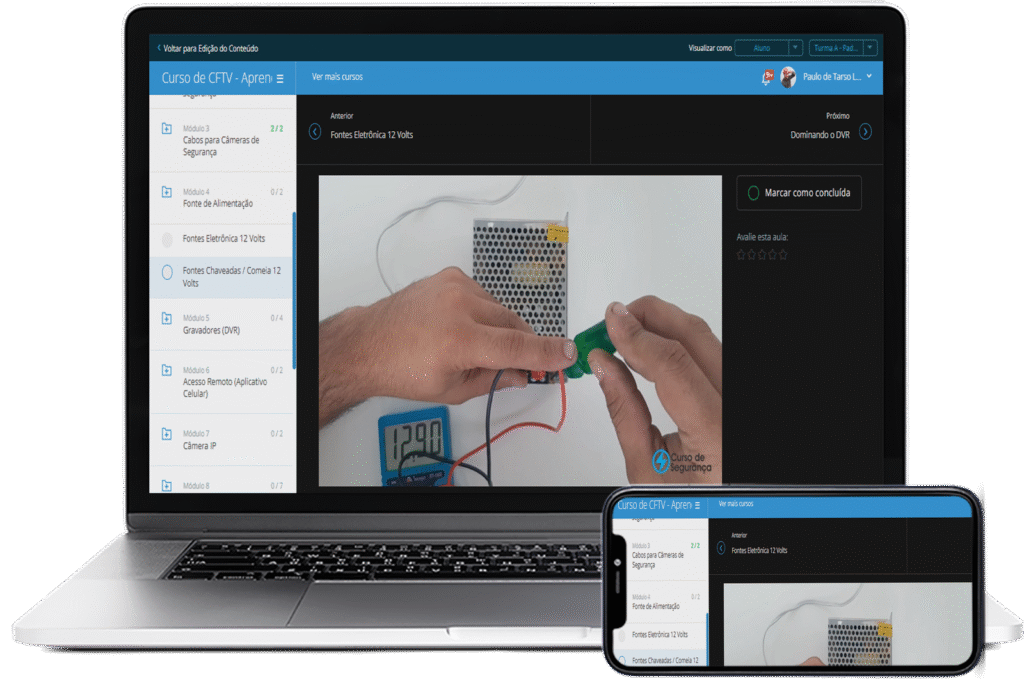Toggle completion circle for Fontes Eletrônica 12 Volts
Image resolution: width=1024 pixels, height=679 pixels.
[167, 239]
